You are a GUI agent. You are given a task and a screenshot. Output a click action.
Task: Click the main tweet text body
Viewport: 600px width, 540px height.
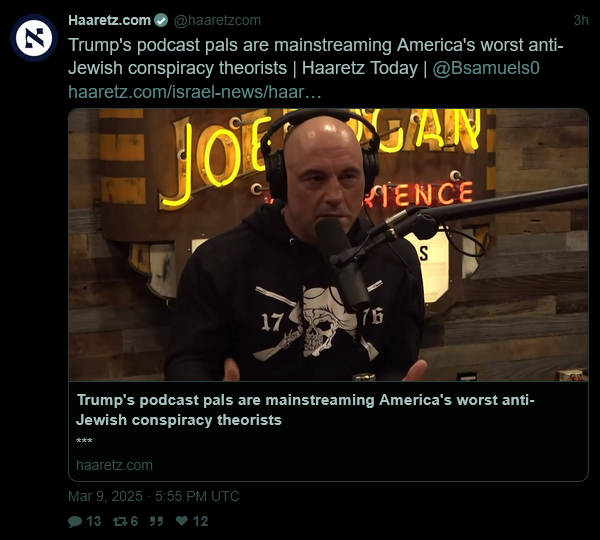click(316, 57)
